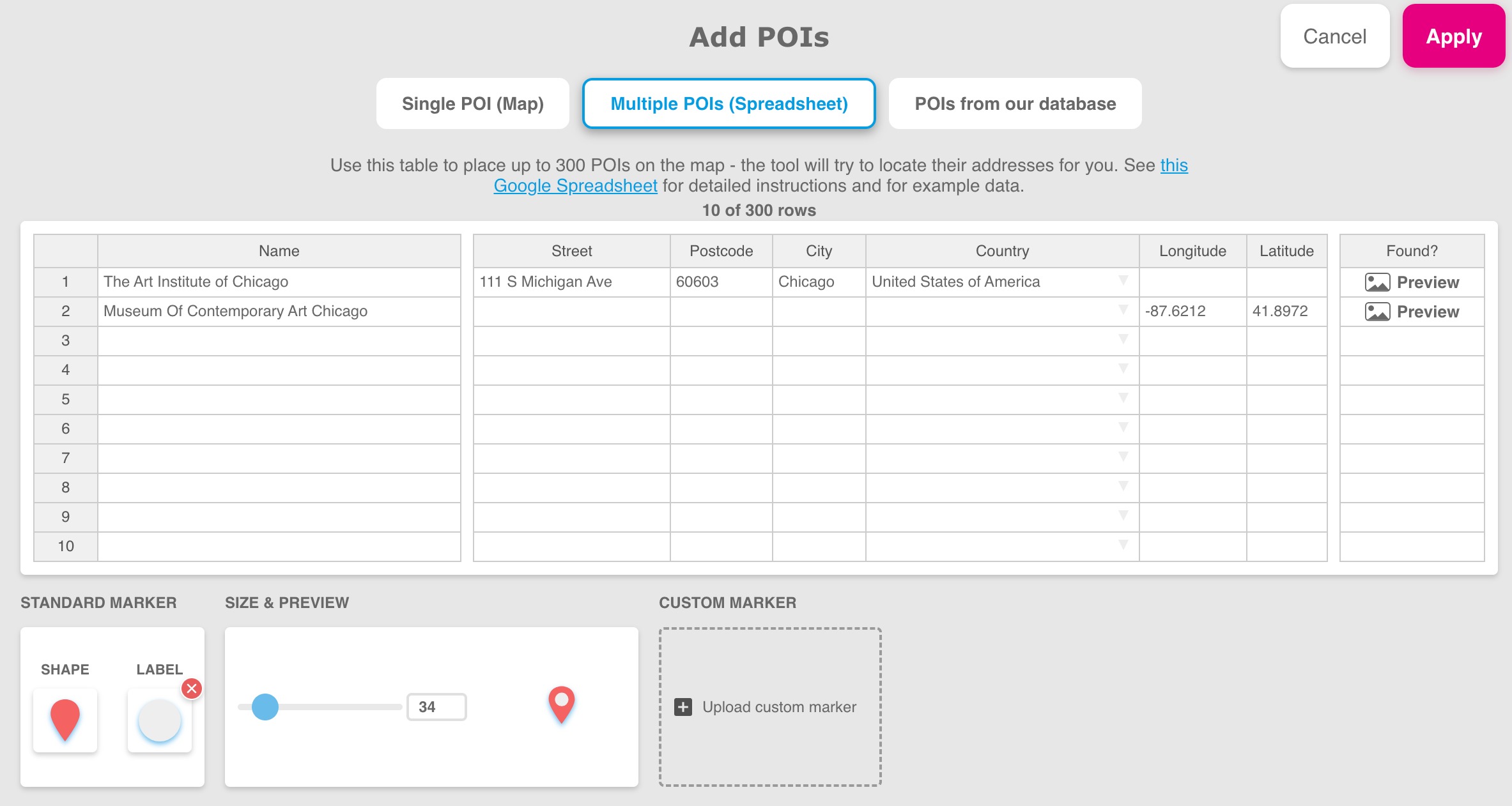Open the Google Spreadsheet instructions link

tap(575, 186)
